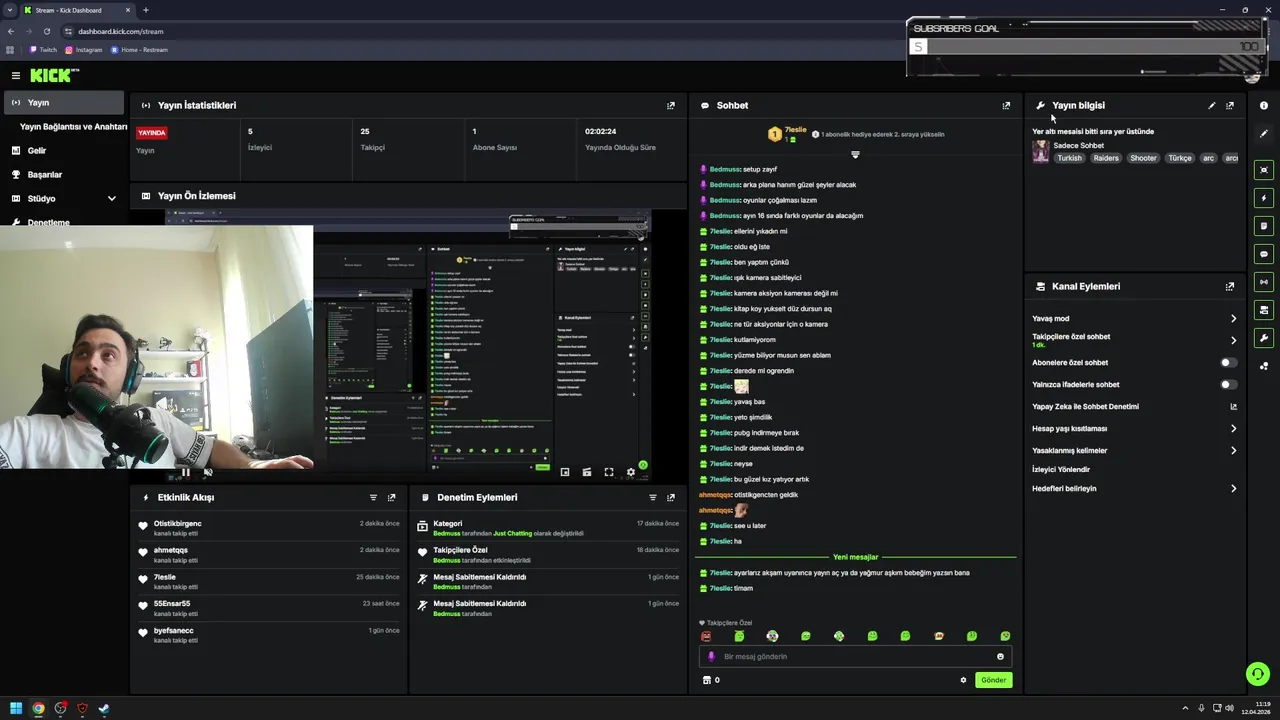Toggle the moderation log widget in the right sidebar
The width and height of the screenshot is (1280, 720).
(x=1264, y=226)
